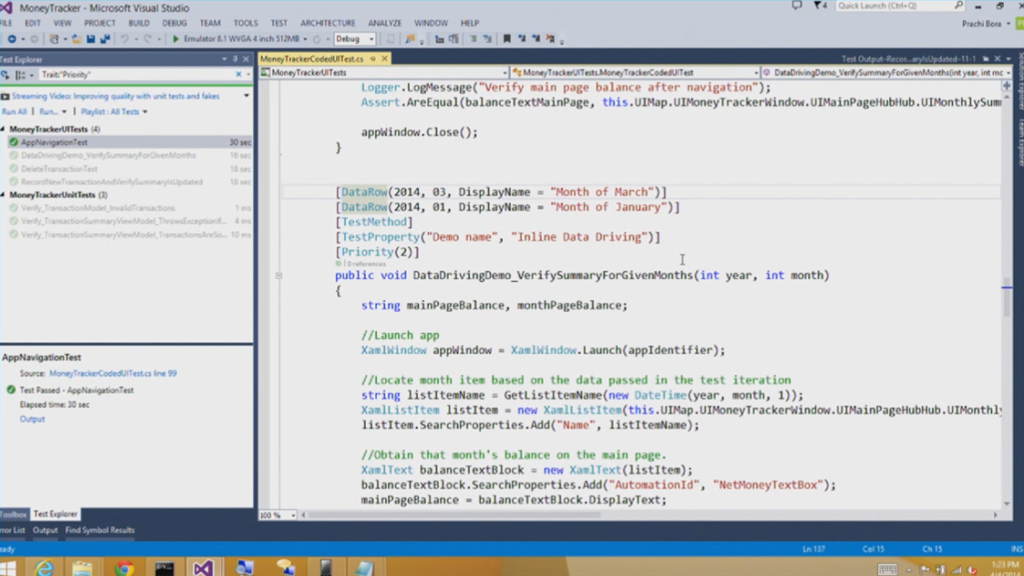Open the Find Symbol Results tab

(100, 530)
